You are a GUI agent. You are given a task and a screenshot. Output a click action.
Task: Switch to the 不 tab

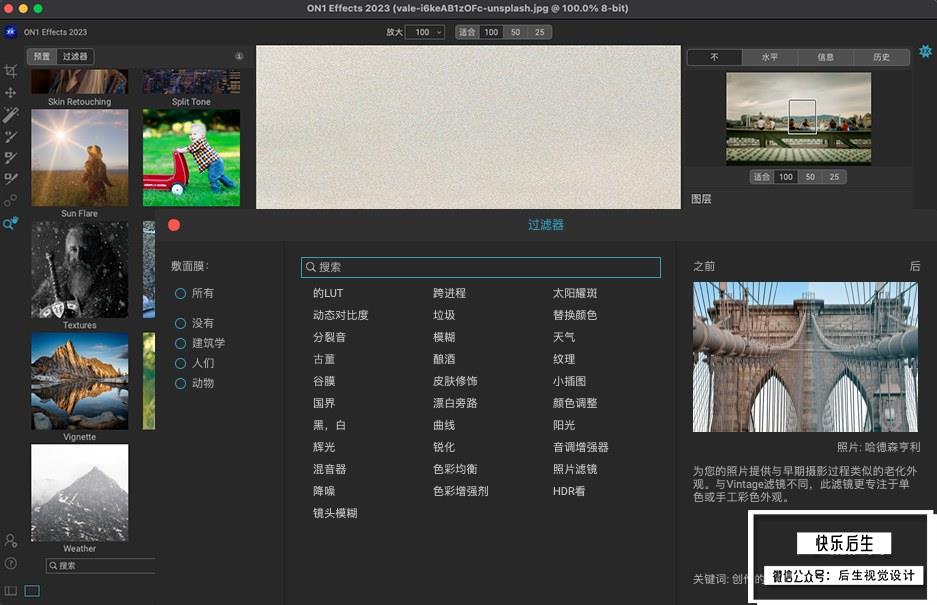[x=714, y=57]
